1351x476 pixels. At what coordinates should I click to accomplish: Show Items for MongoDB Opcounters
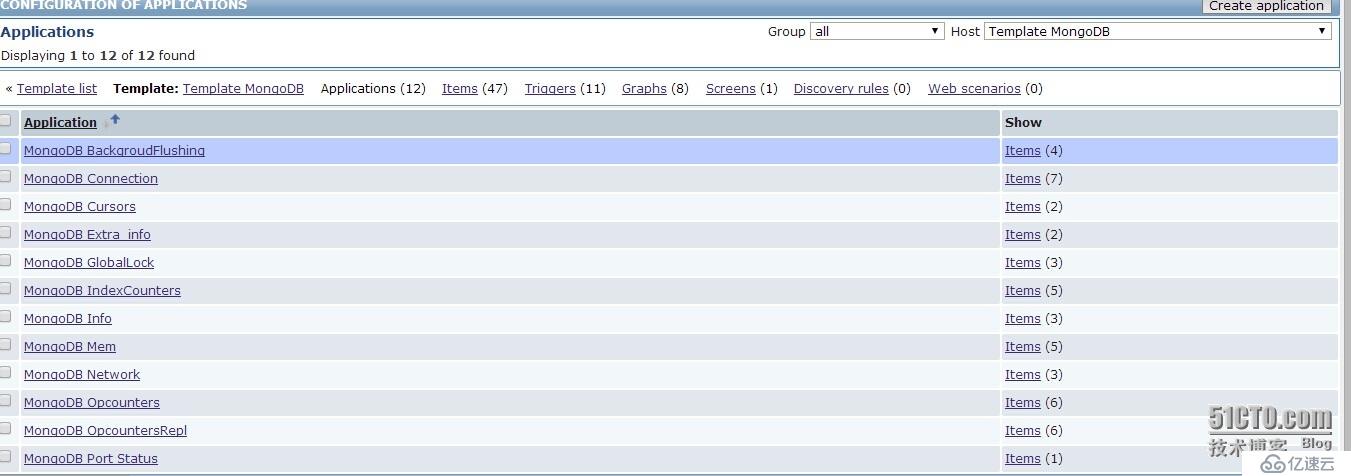pos(1023,402)
